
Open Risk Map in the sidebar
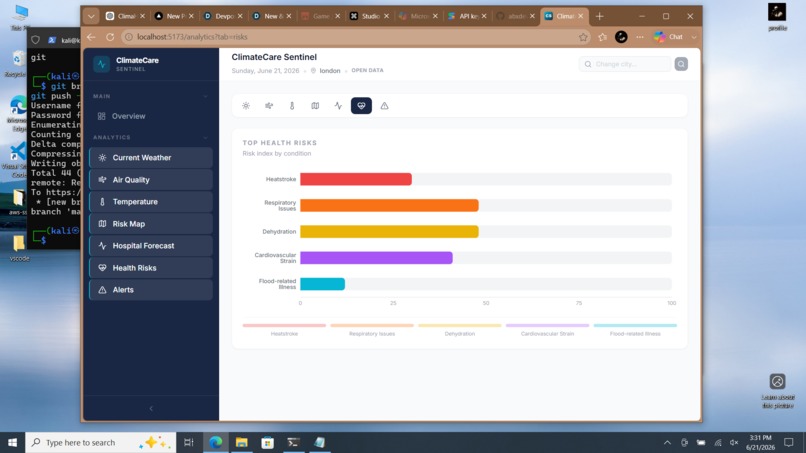click(151, 224)
